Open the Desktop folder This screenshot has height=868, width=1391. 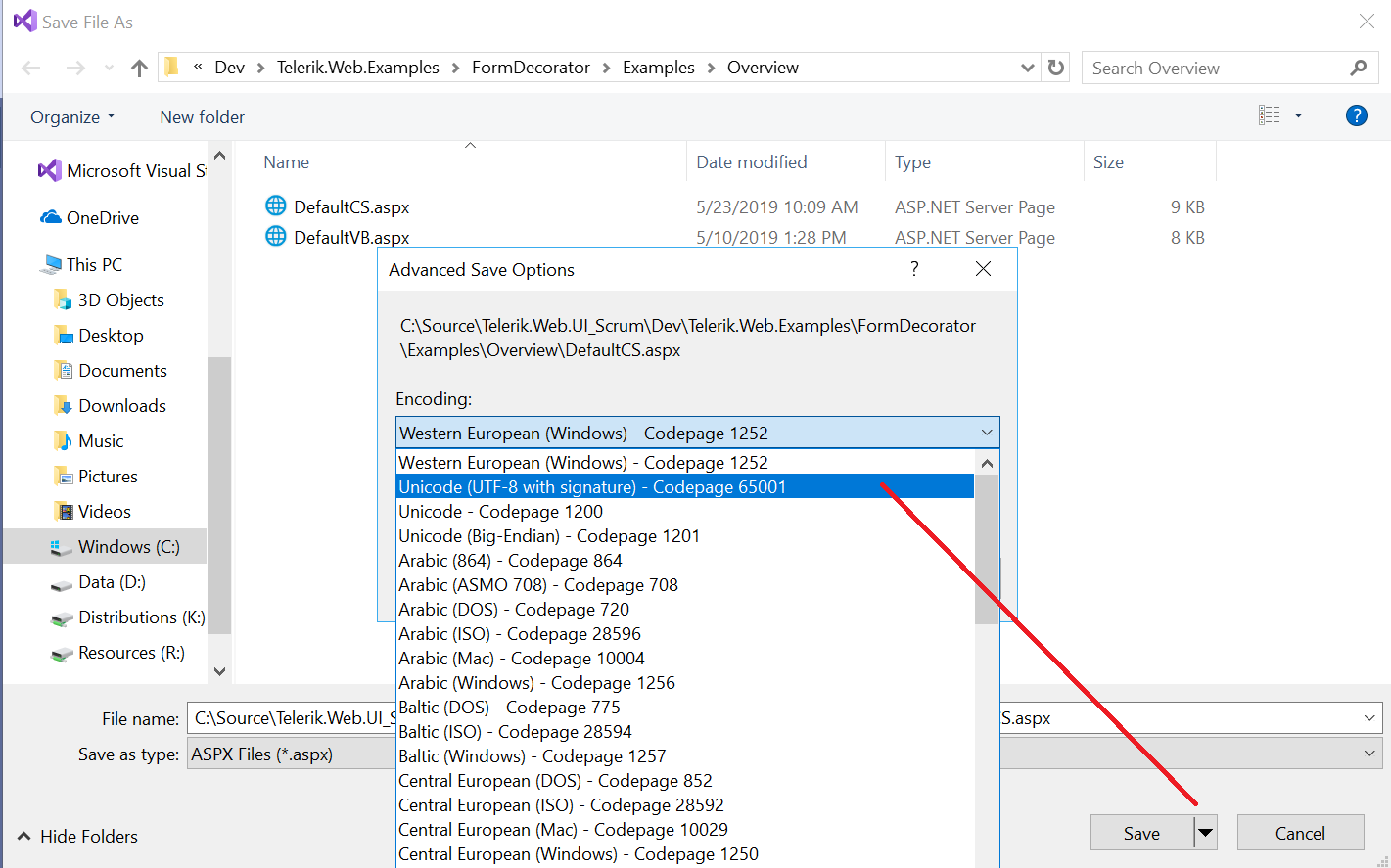[x=99, y=336]
